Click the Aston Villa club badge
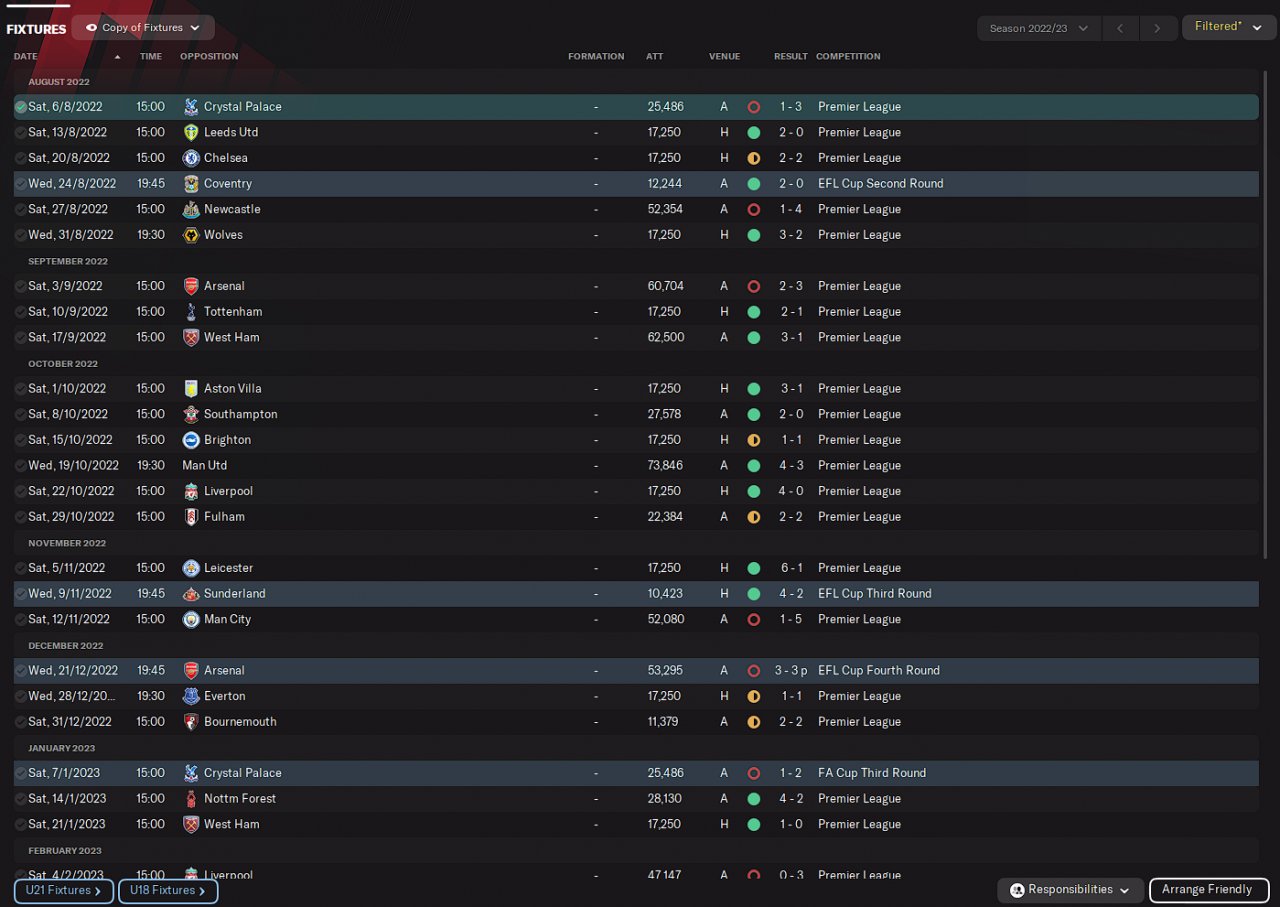This screenshot has height=907, width=1280. coord(191,389)
